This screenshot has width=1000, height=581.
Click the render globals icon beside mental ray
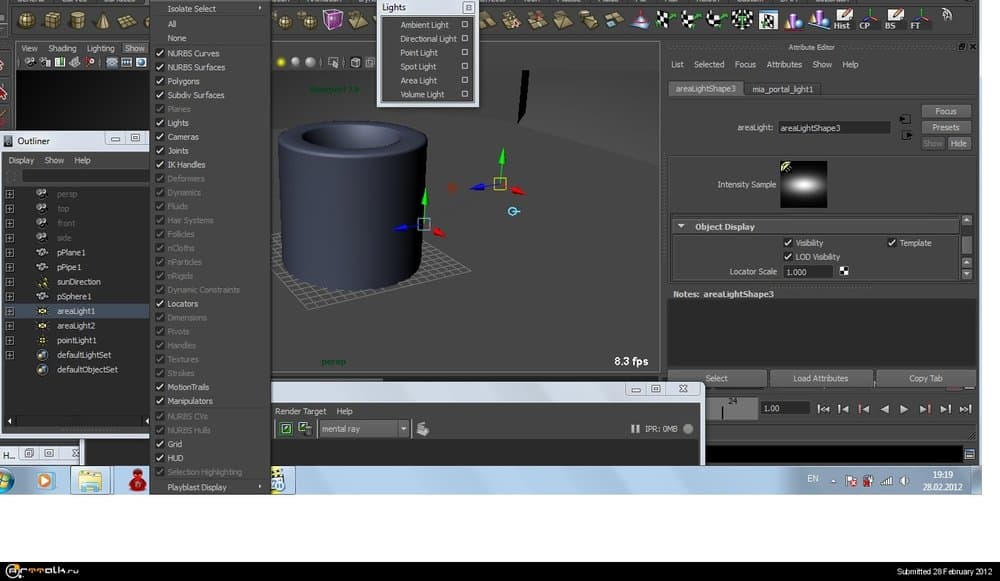coord(423,429)
